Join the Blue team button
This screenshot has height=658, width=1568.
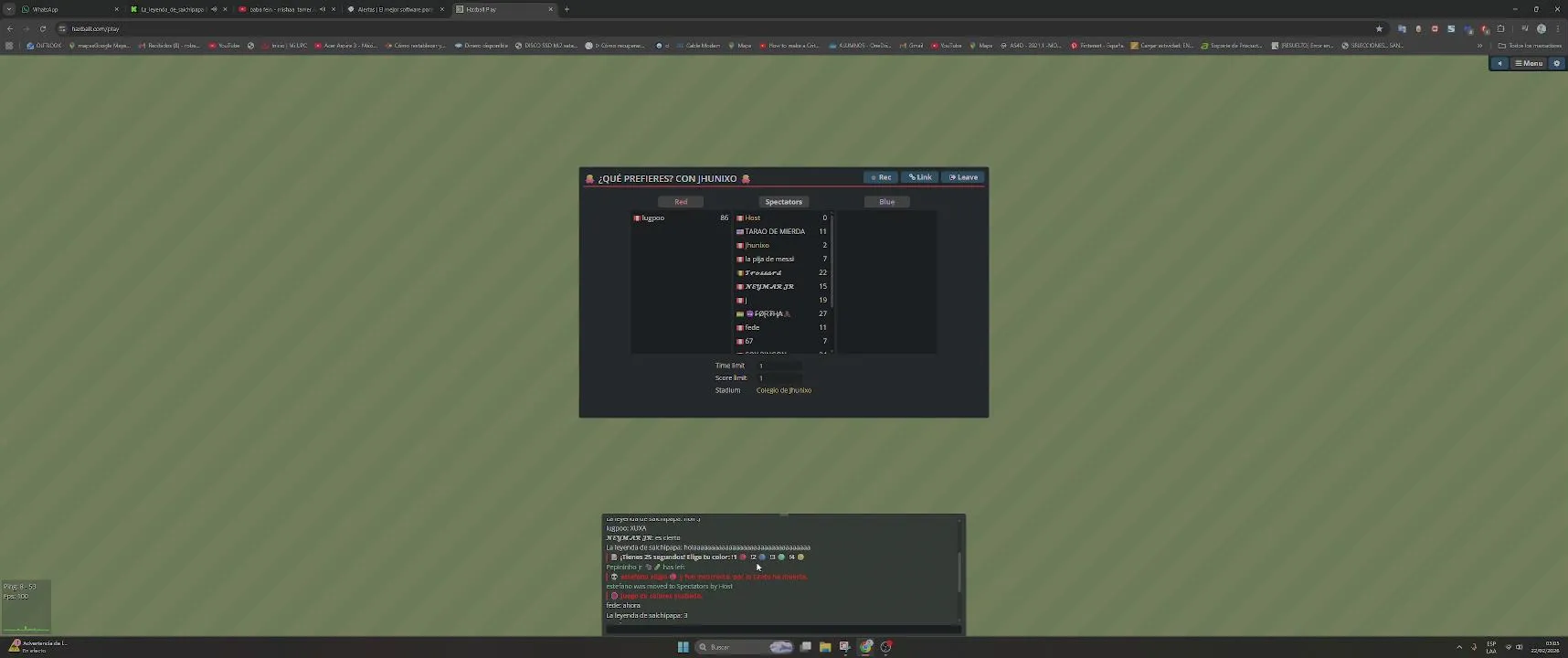[886, 202]
